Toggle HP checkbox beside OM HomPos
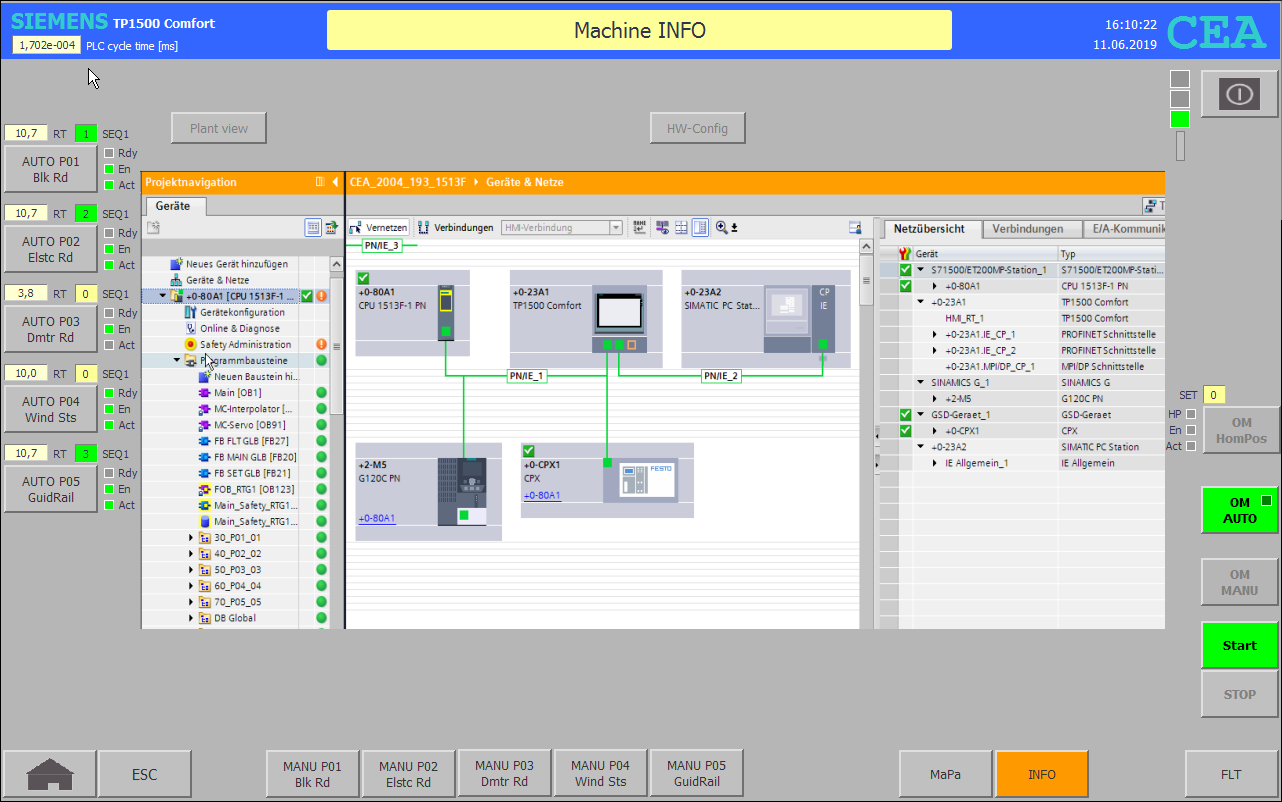Viewport: 1282px width, 802px height. pyautogui.click(x=1191, y=414)
